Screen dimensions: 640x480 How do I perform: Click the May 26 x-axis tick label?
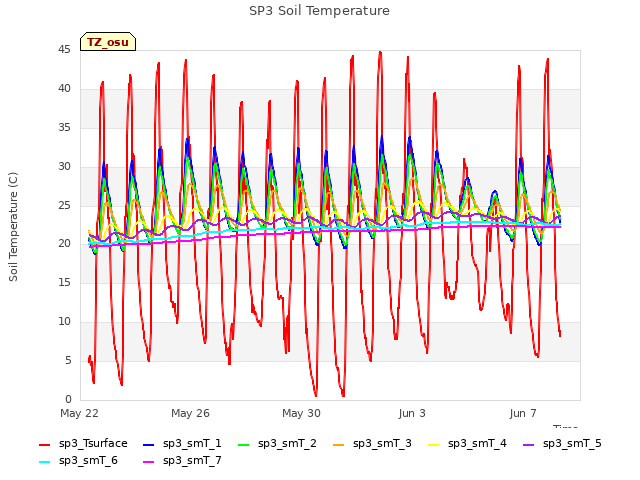tap(190, 413)
